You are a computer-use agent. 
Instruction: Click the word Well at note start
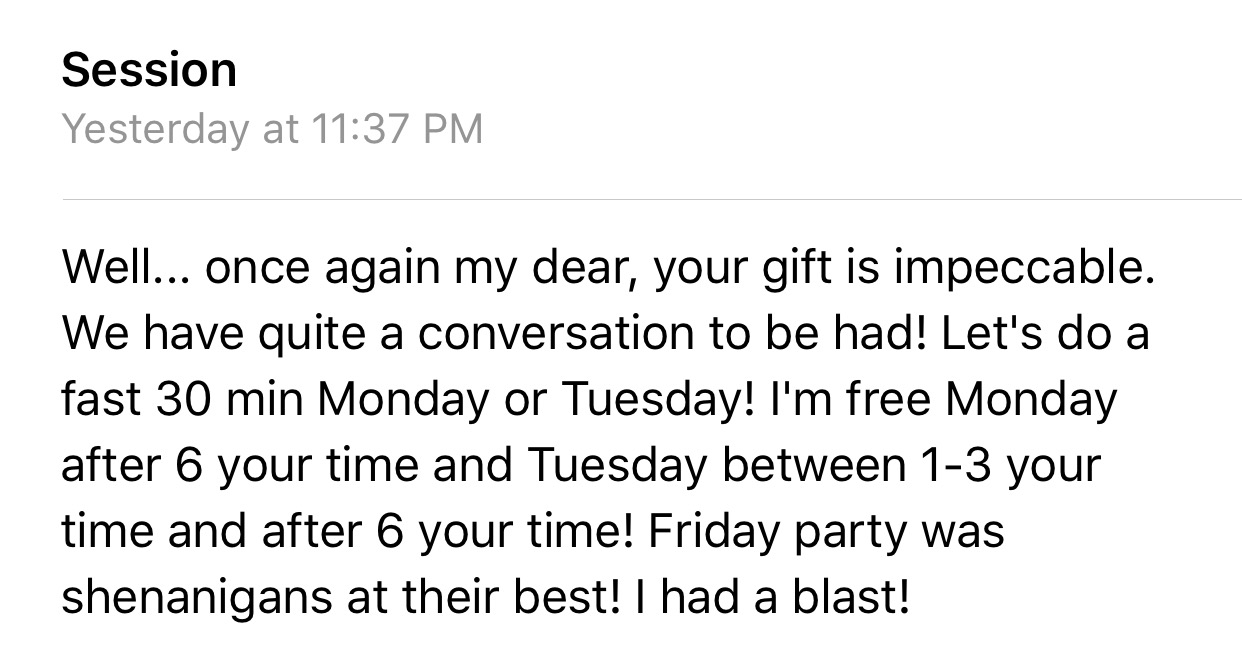click(x=98, y=272)
